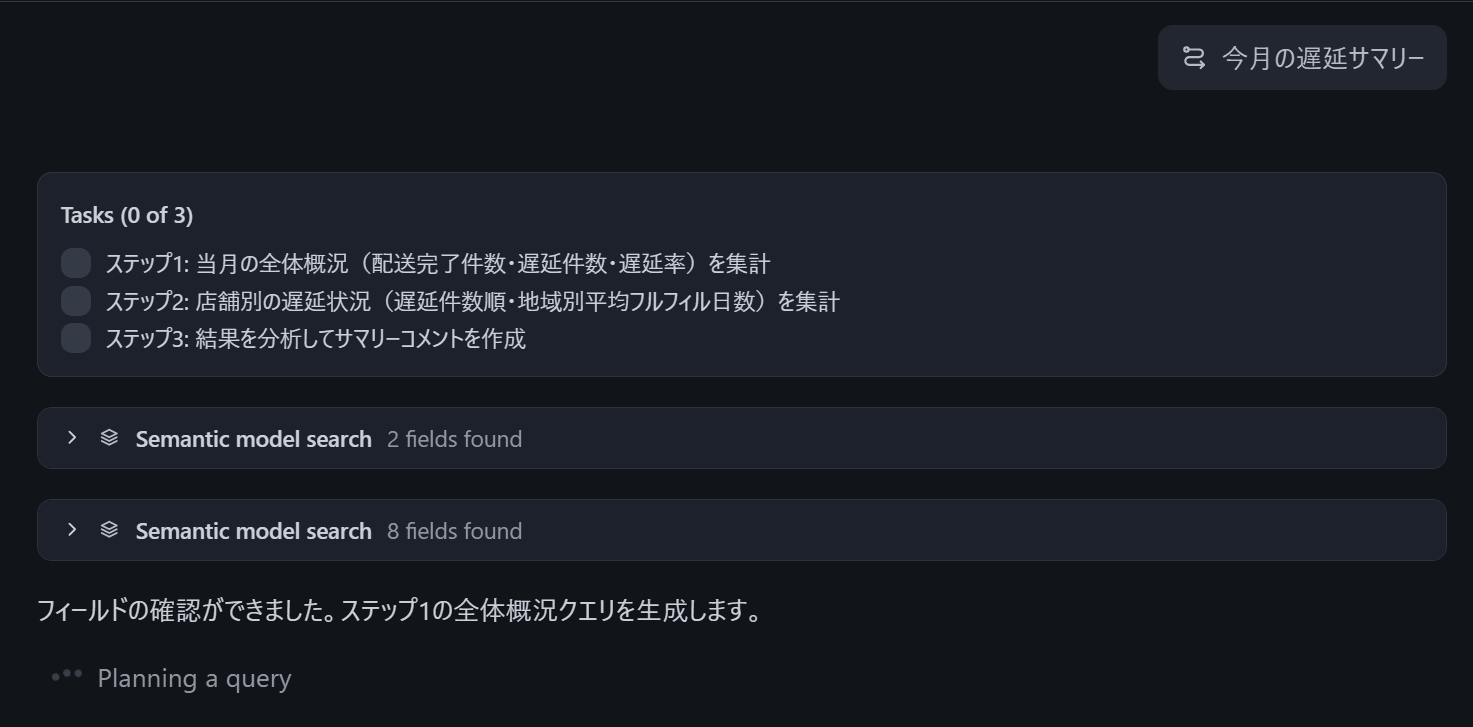The height and width of the screenshot is (727, 1473).
Task: Click the loading dots icon beside Planning a query
Action: point(67,676)
